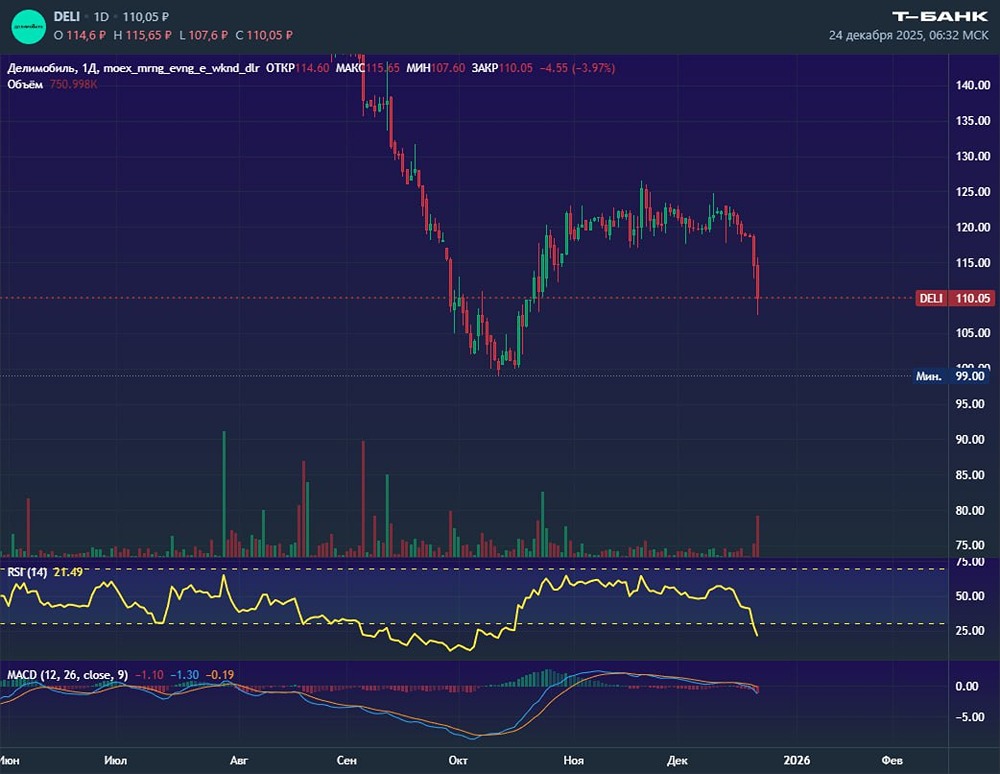Click the 125.00 price axis label
Screen dimensions: 1000x774
click(973, 191)
